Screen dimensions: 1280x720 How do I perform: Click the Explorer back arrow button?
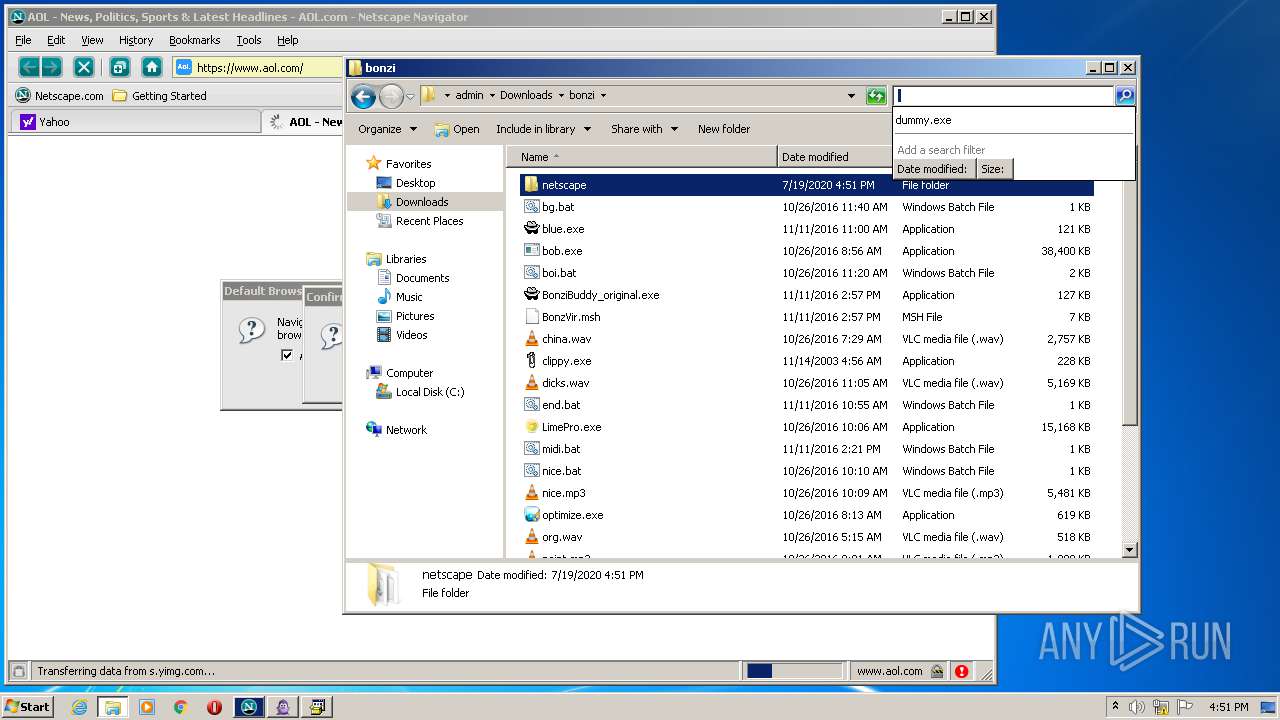click(x=363, y=96)
